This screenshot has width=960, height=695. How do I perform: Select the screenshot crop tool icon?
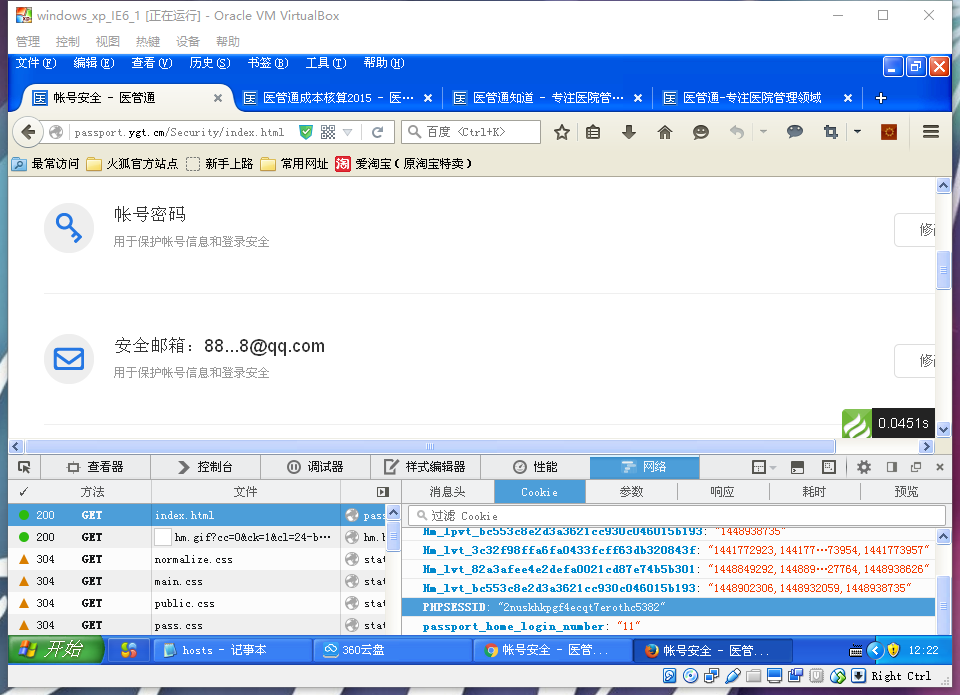[x=831, y=132]
